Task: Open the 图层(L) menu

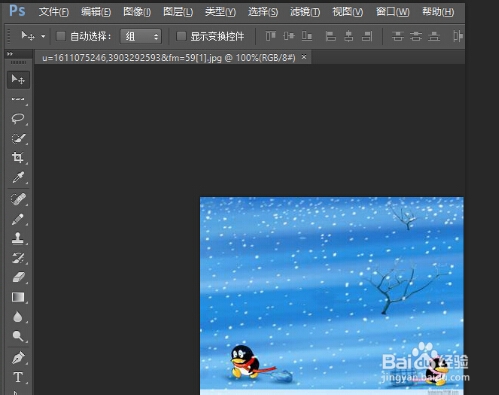Action: [x=178, y=12]
